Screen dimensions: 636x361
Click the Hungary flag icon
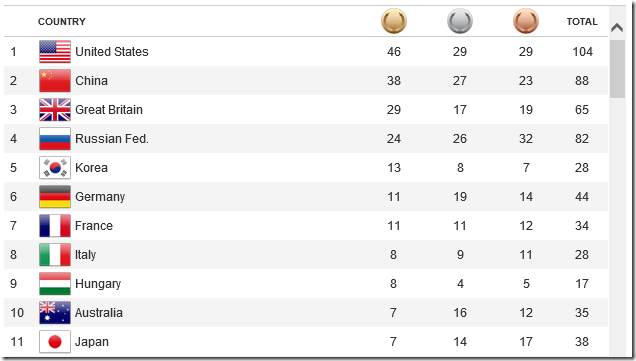click(x=55, y=284)
